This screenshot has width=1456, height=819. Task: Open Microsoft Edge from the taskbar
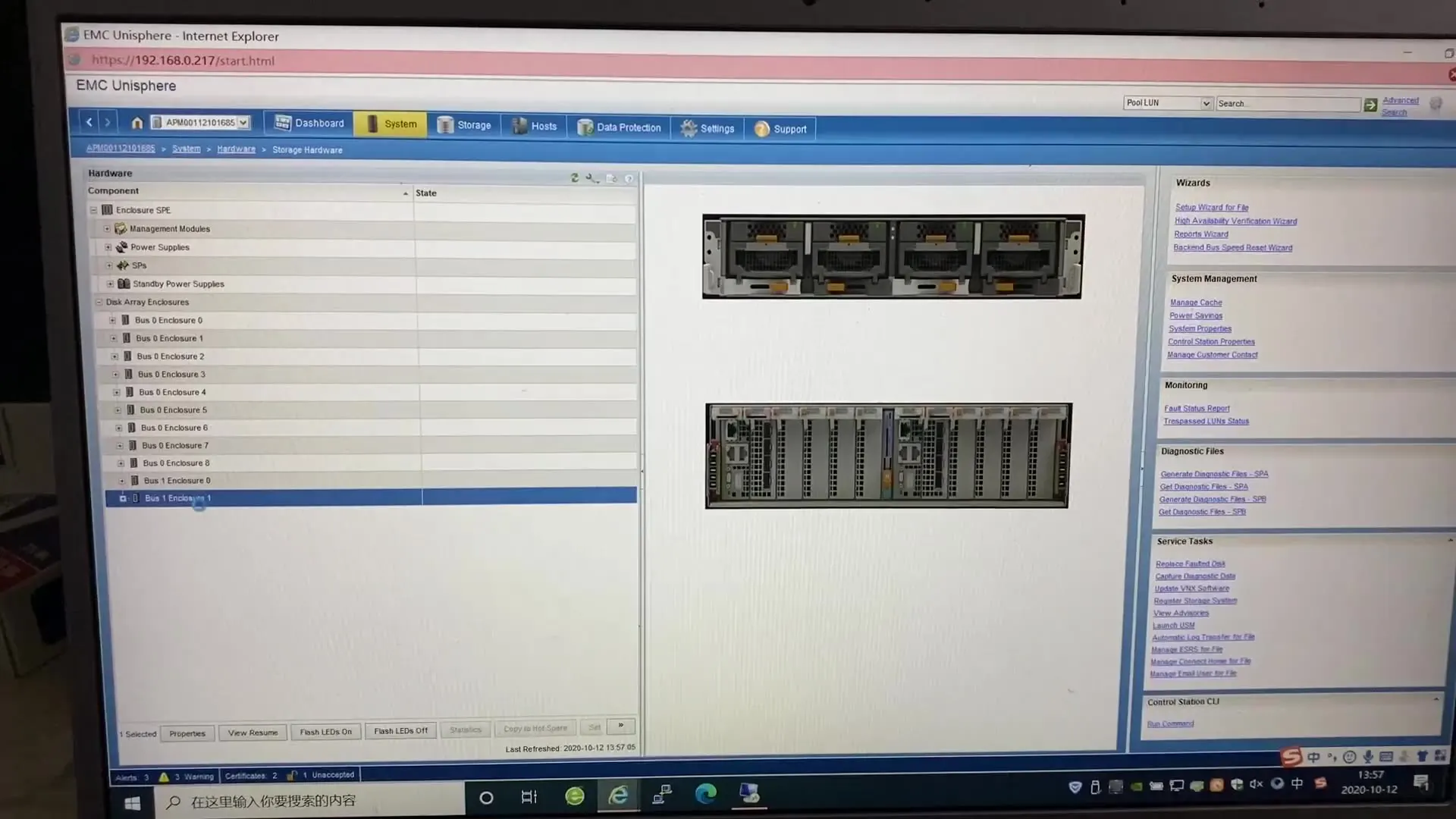click(x=706, y=794)
